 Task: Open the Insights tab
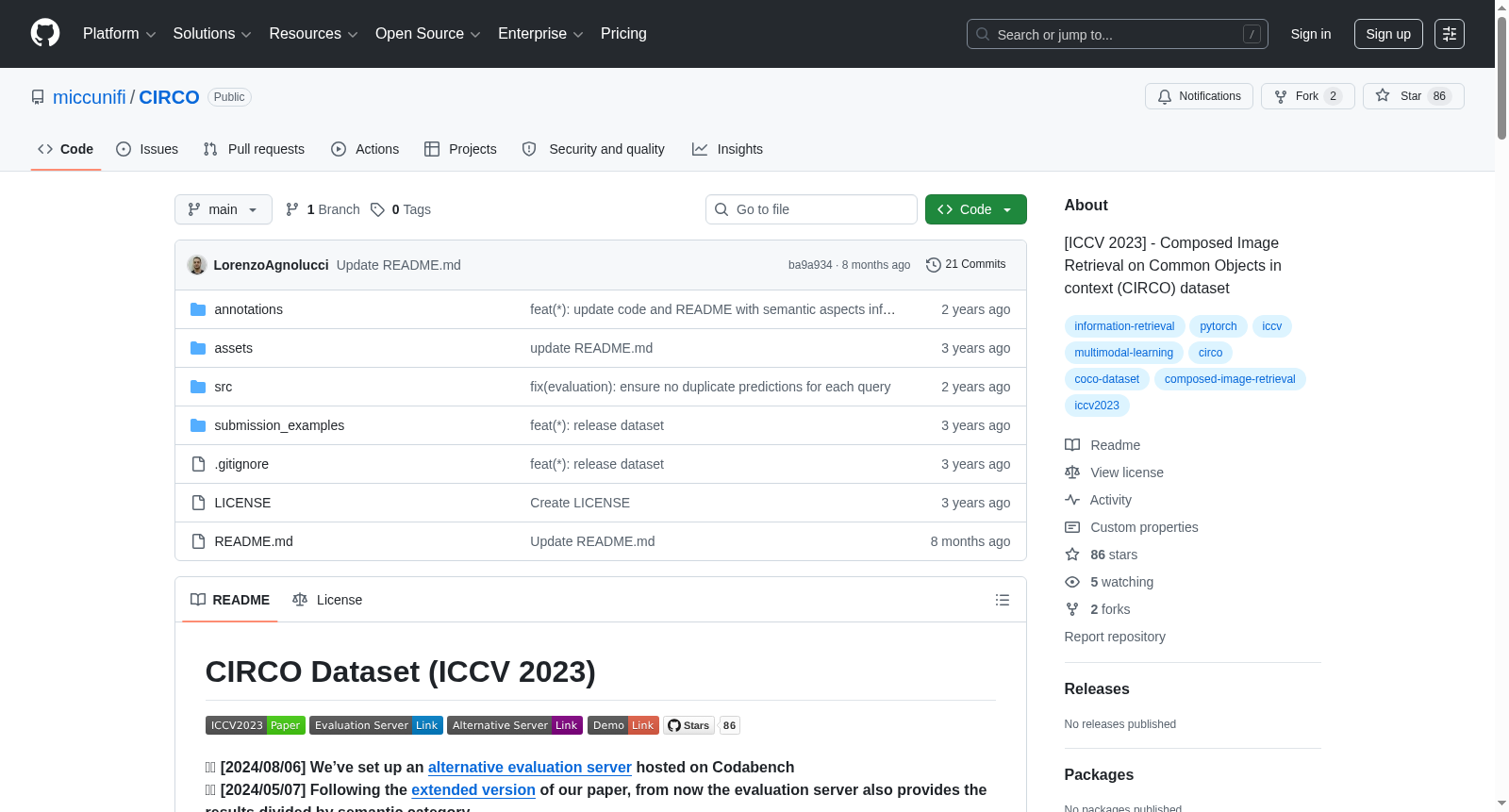pos(727,149)
